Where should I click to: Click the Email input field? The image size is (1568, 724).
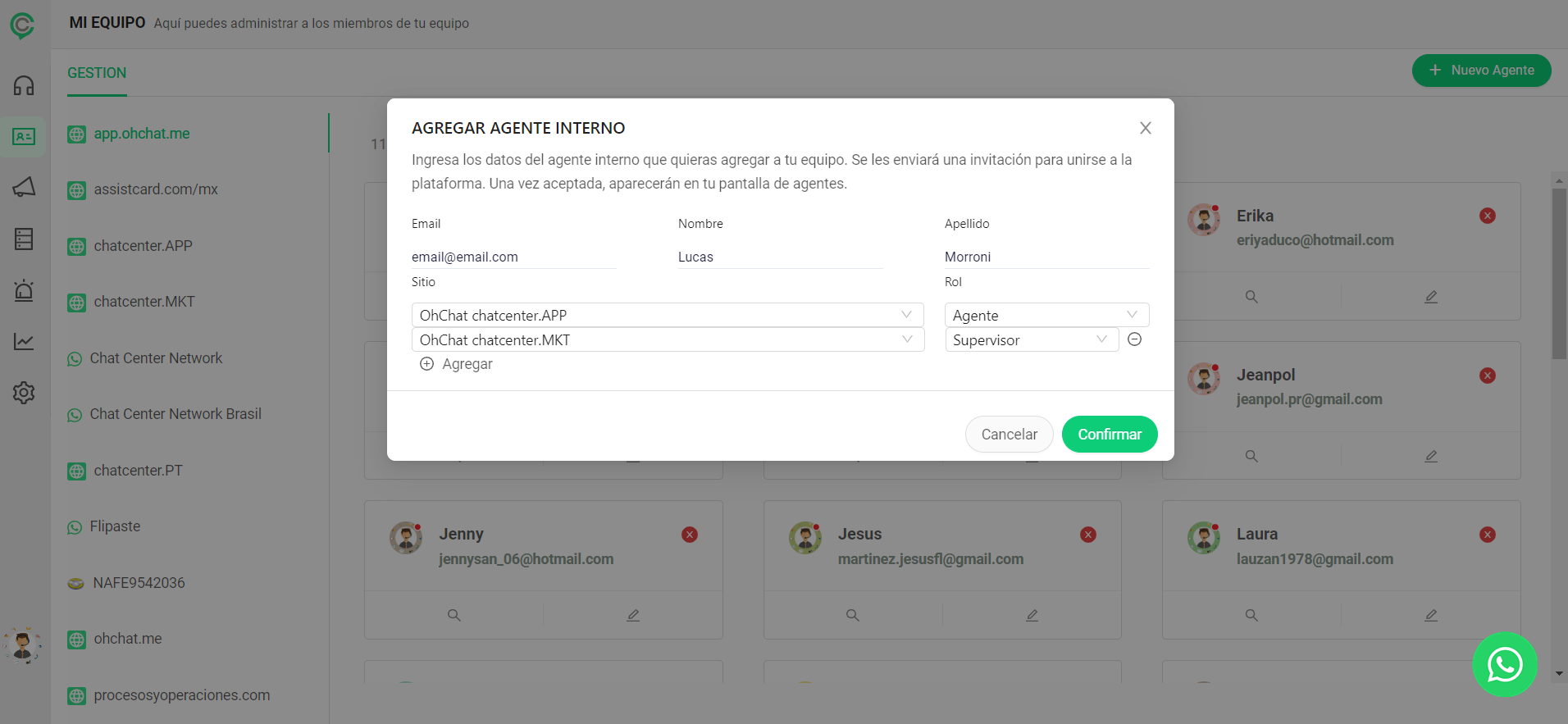(x=514, y=257)
